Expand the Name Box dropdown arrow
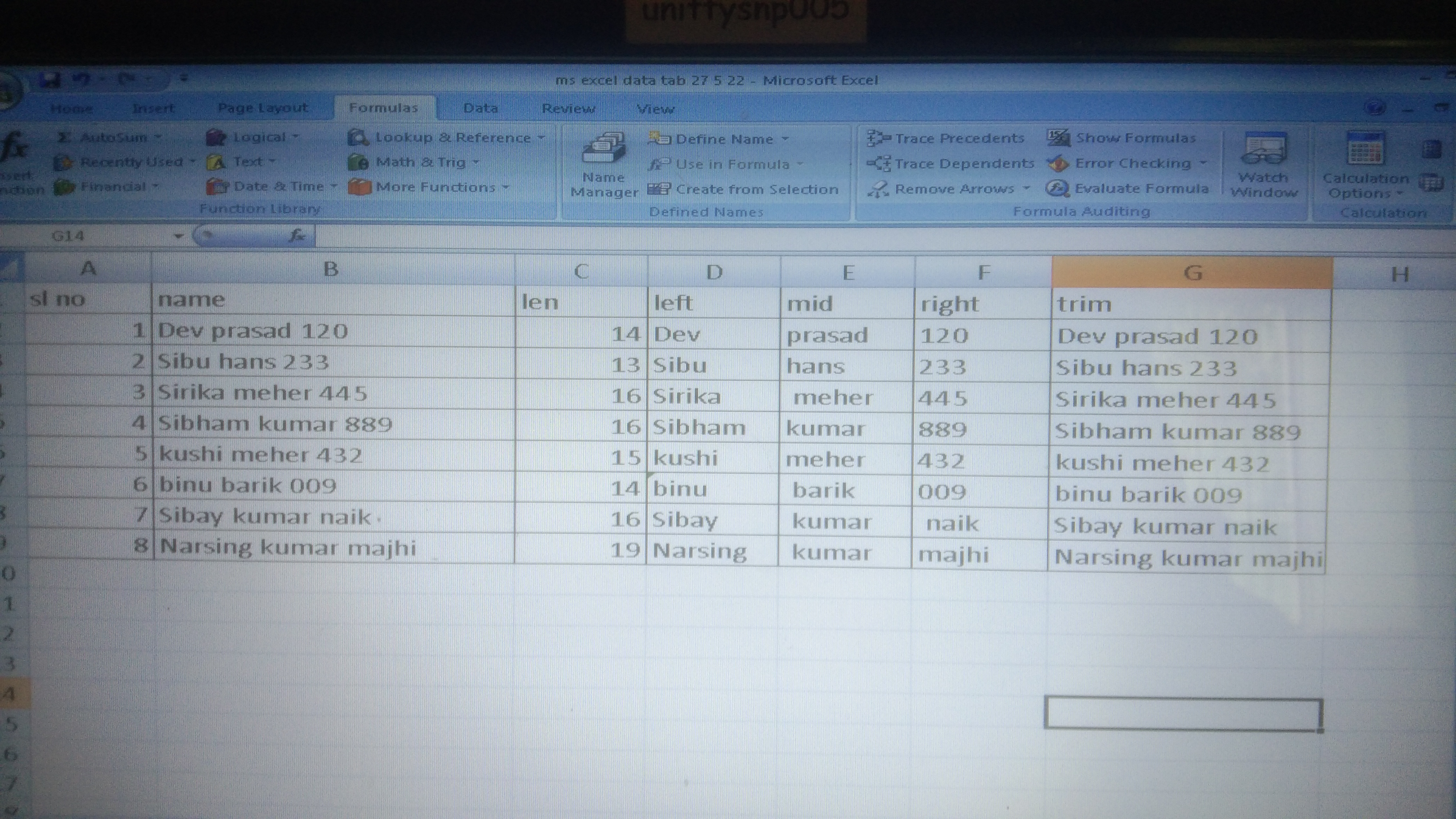1456x819 pixels. pyautogui.click(x=178, y=236)
